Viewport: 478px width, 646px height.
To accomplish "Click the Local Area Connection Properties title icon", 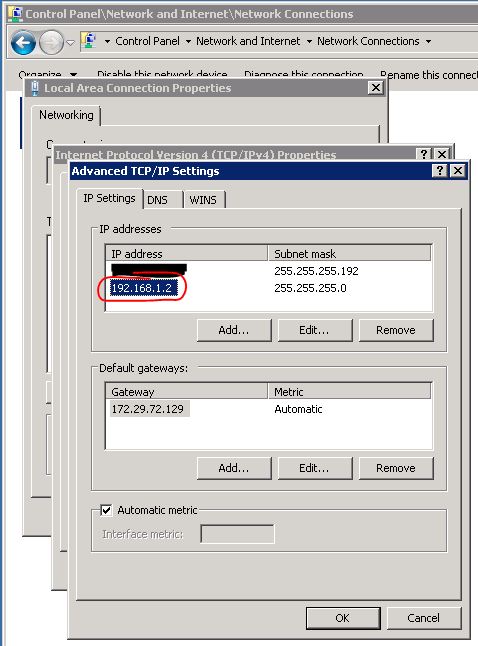I will pyautogui.click(x=35, y=88).
